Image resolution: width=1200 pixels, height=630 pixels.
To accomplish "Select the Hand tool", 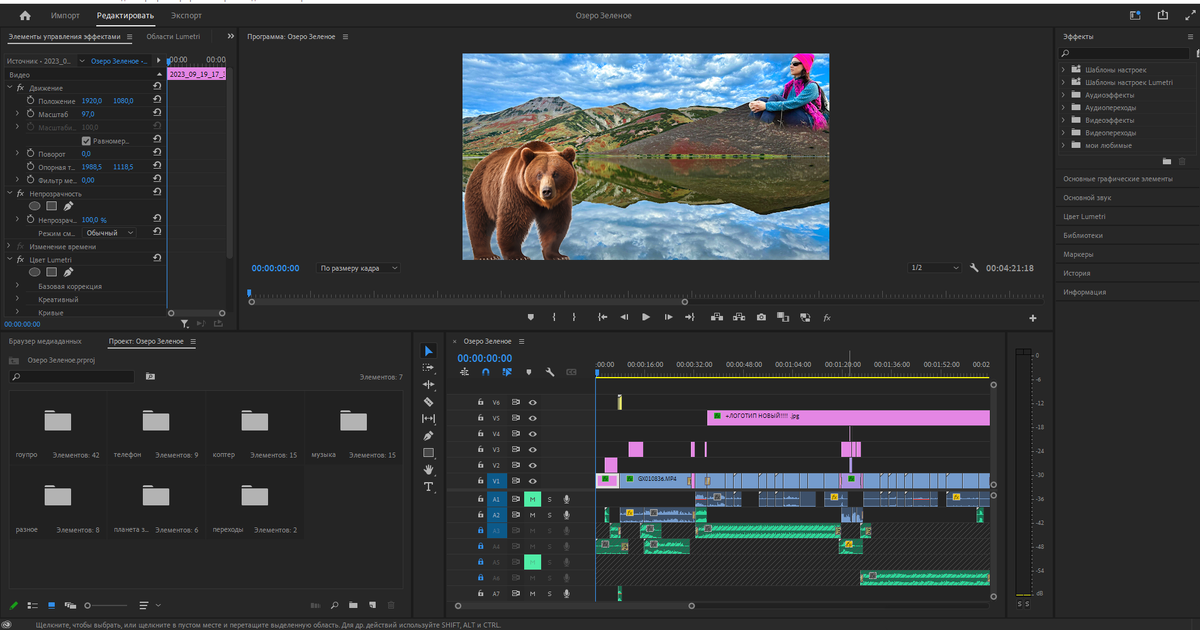I will 429,470.
